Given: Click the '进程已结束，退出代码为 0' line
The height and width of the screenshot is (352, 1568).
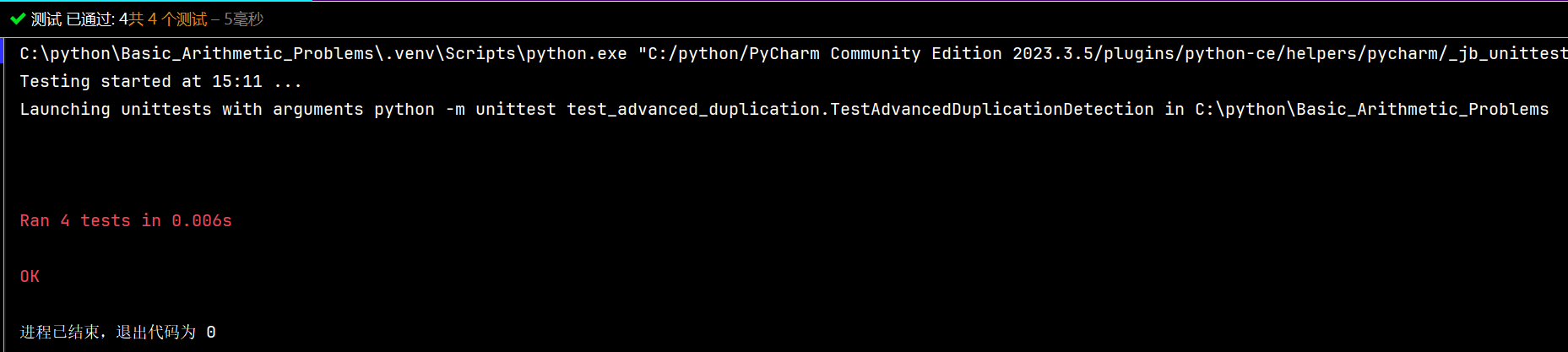Looking at the screenshot, I should click(117, 332).
